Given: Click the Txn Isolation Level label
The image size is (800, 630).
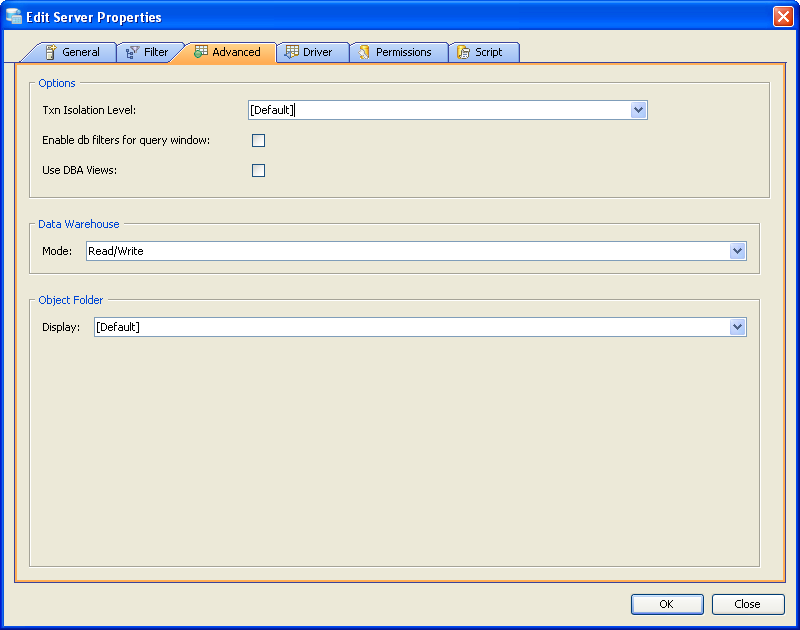Looking at the screenshot, I should (x=89, y=110).
